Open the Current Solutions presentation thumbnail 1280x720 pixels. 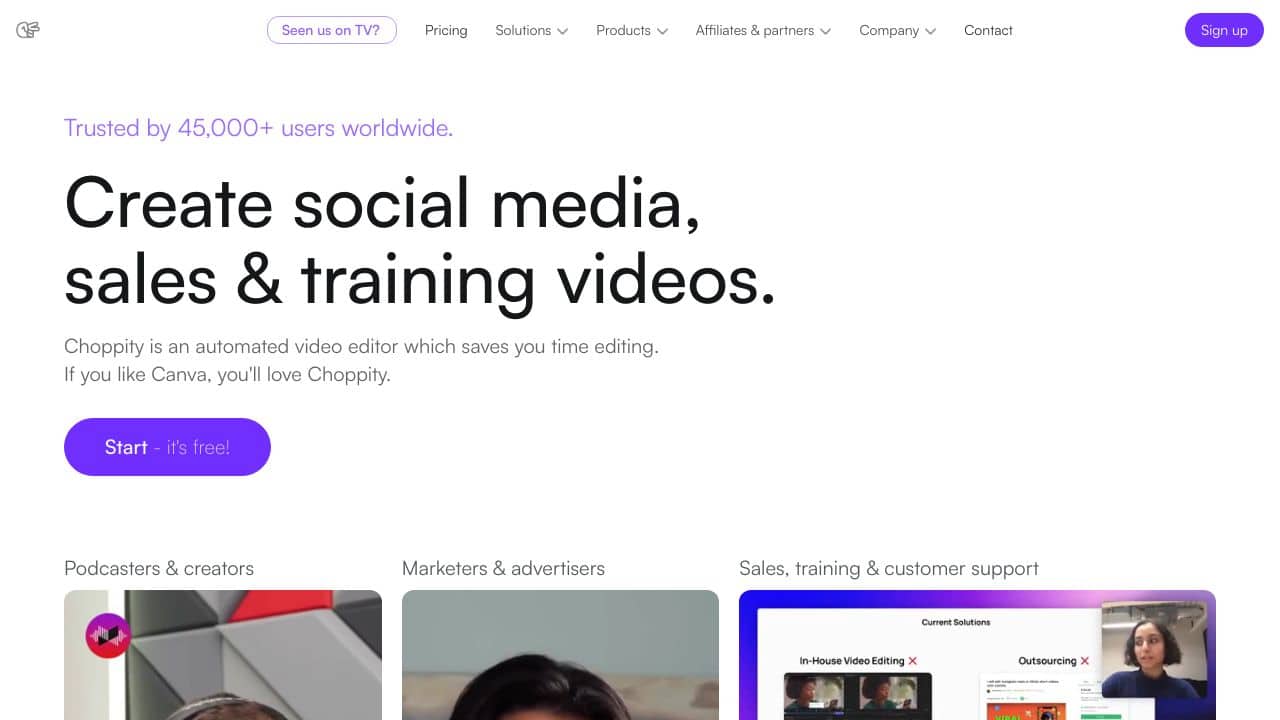click(x=977, y=655)
